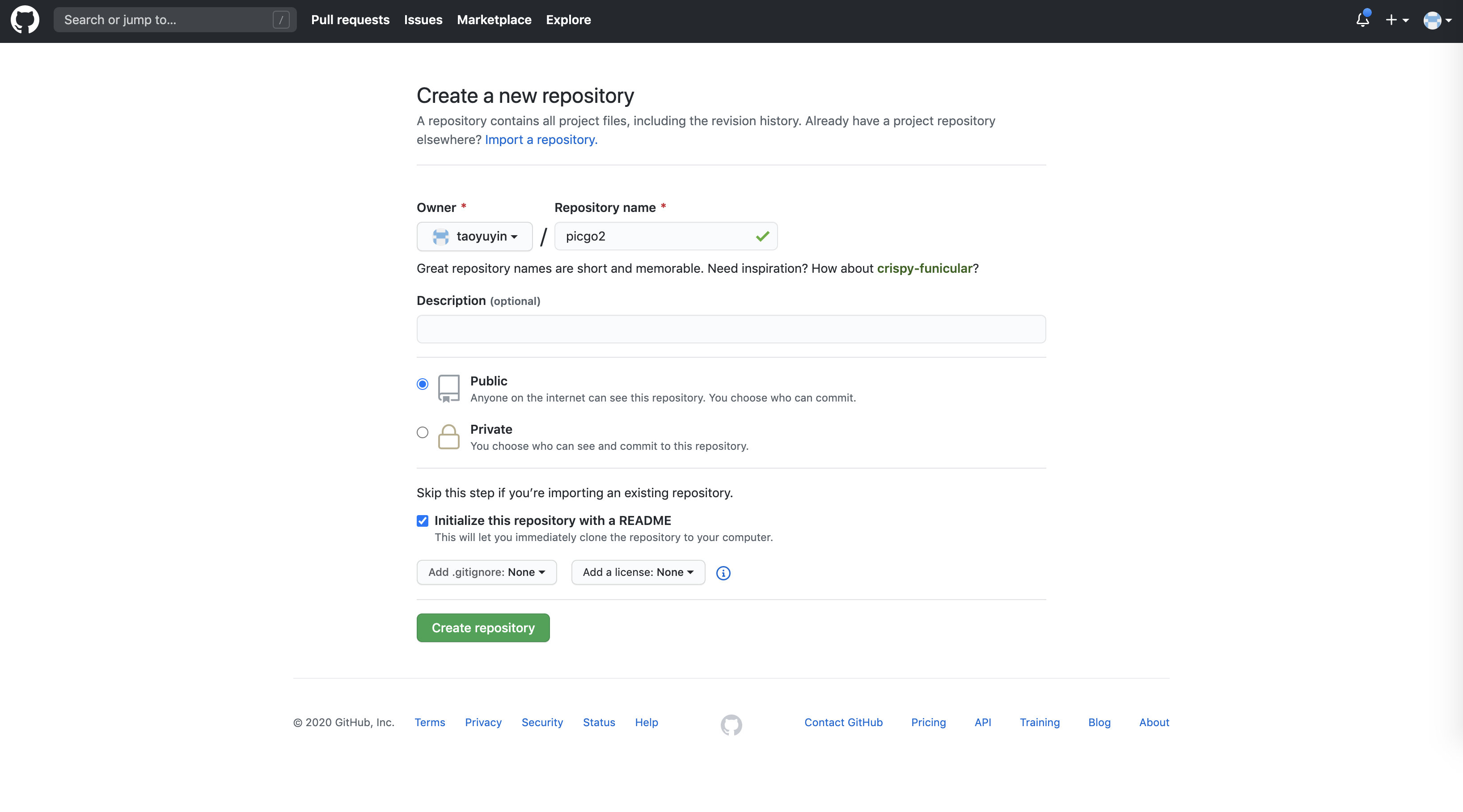This screenshot has height=812, width=1463.
Task: Open the notifications bell
Action: click(1362, 20)
